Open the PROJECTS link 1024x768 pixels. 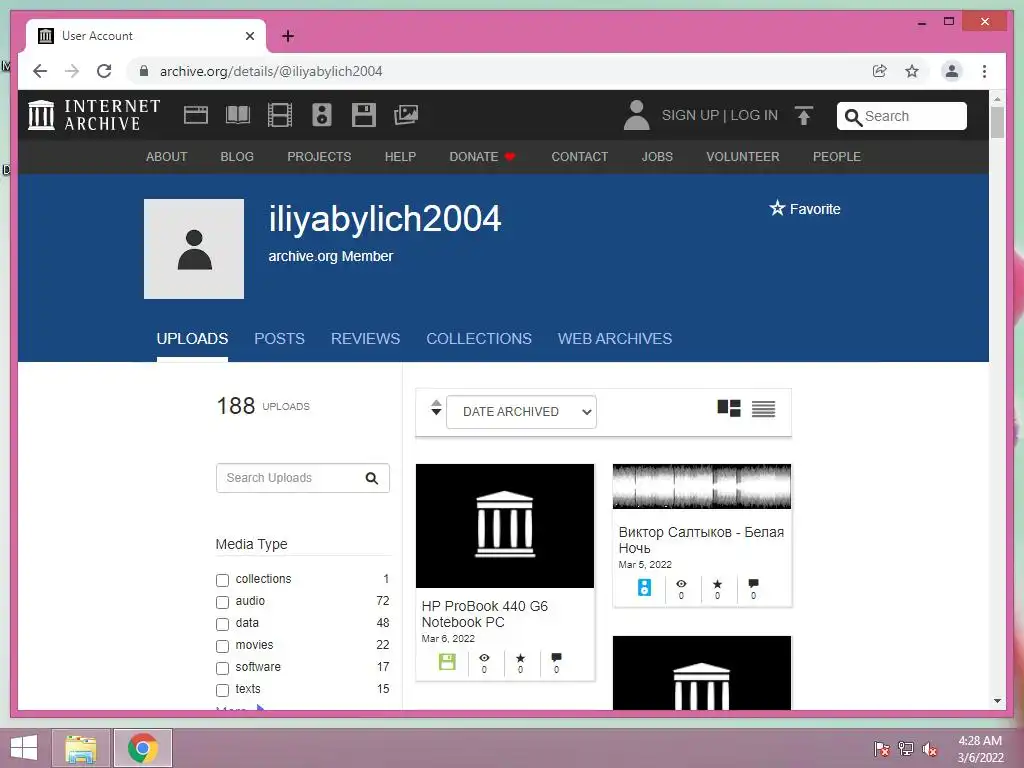(x=319, y=157)
